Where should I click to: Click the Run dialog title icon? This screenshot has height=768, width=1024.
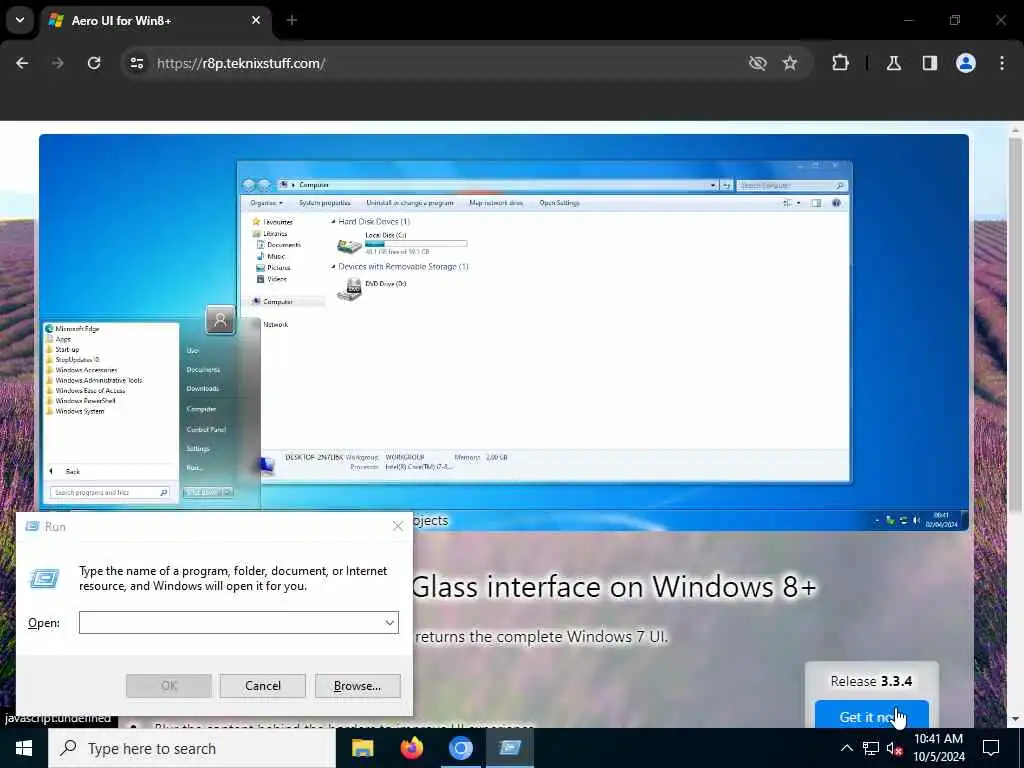(x=32, y=526)
